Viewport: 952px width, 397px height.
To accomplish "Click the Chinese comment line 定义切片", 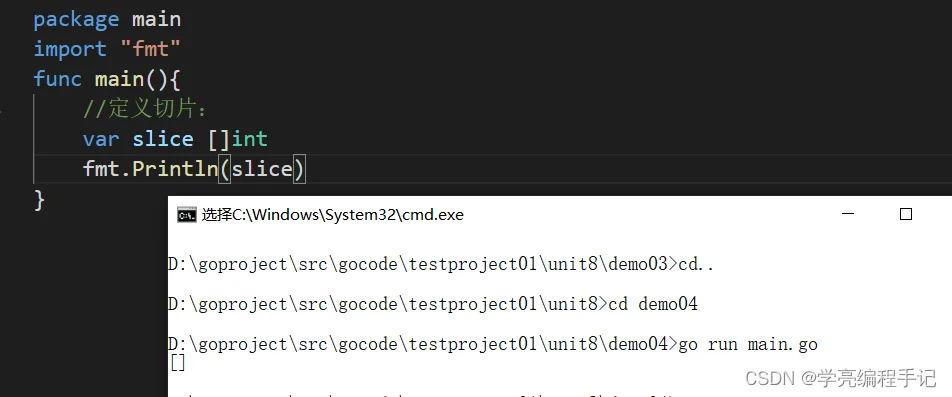I will tap(145, 109).
